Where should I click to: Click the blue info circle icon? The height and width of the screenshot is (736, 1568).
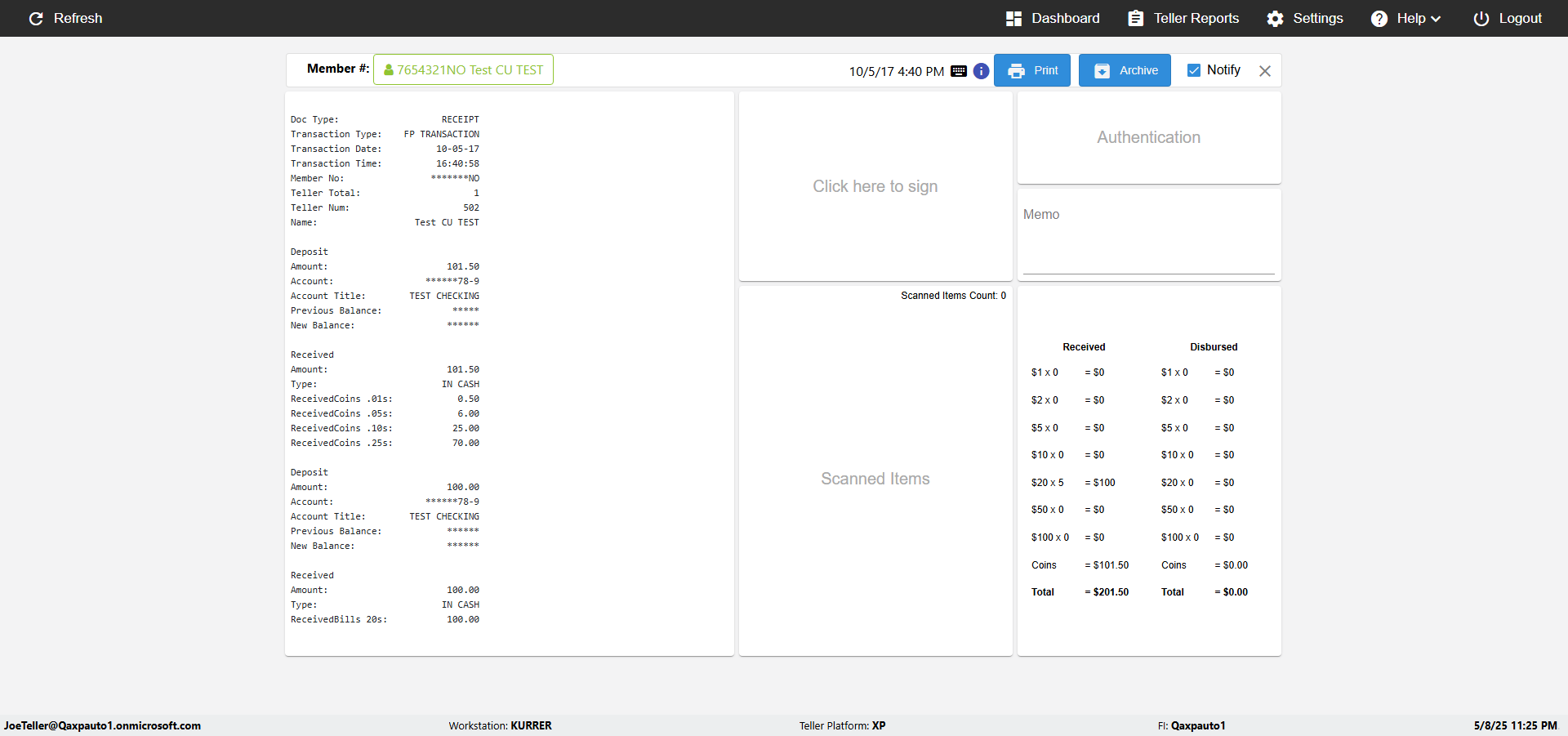981,71
